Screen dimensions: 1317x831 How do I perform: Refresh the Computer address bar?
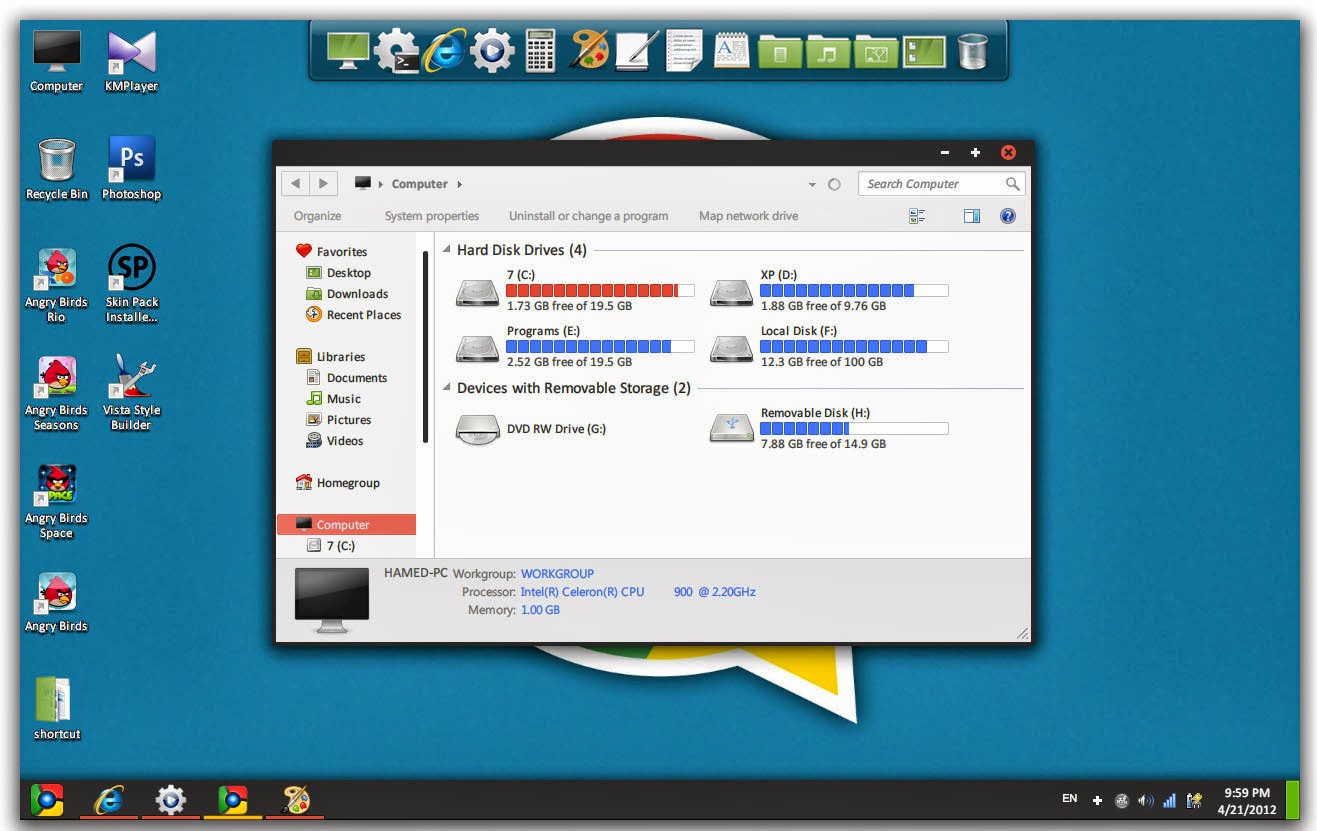pyautogui.click(x=835, y=185)
